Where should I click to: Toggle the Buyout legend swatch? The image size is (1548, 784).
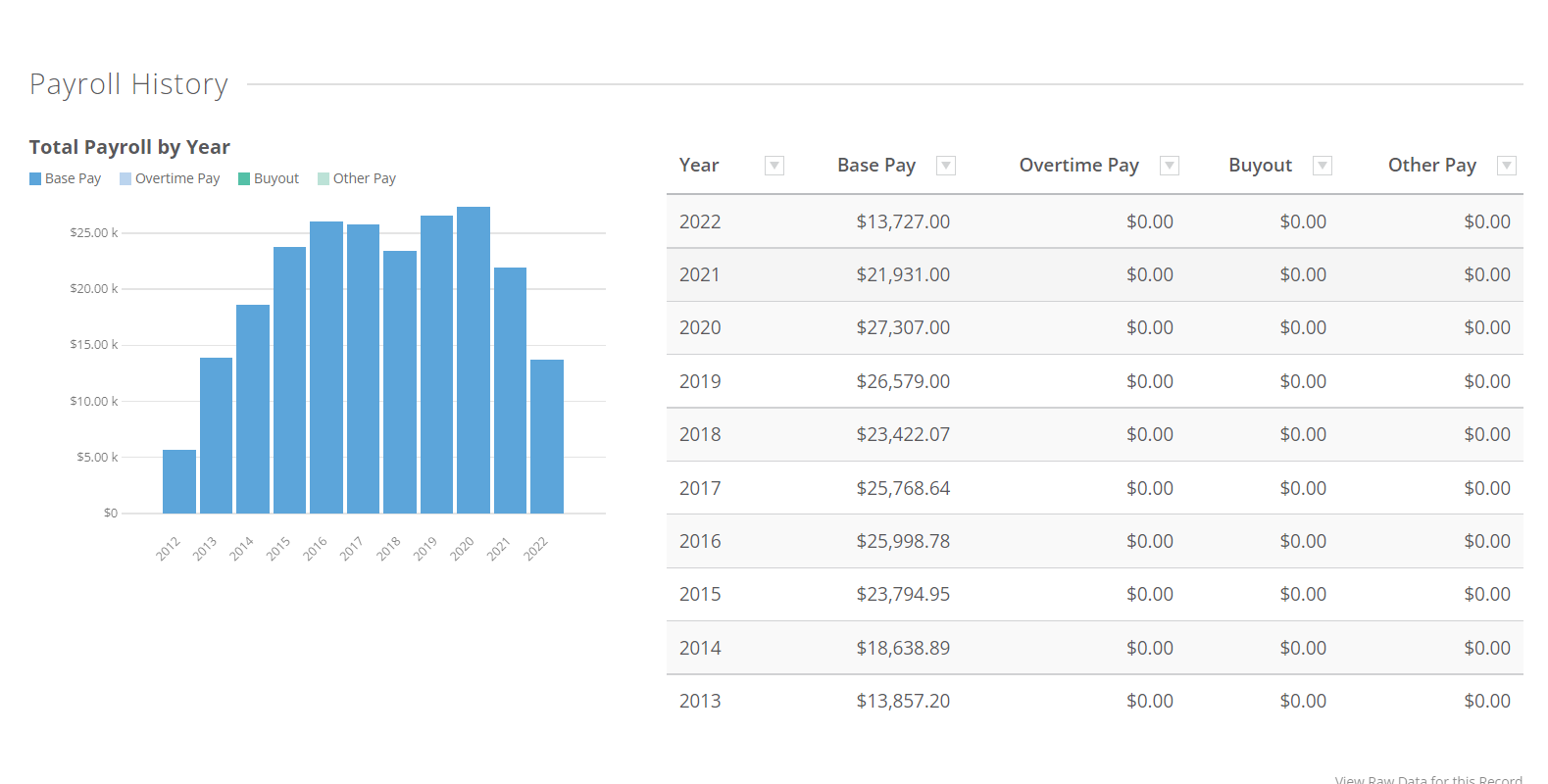tap(244, 178)
